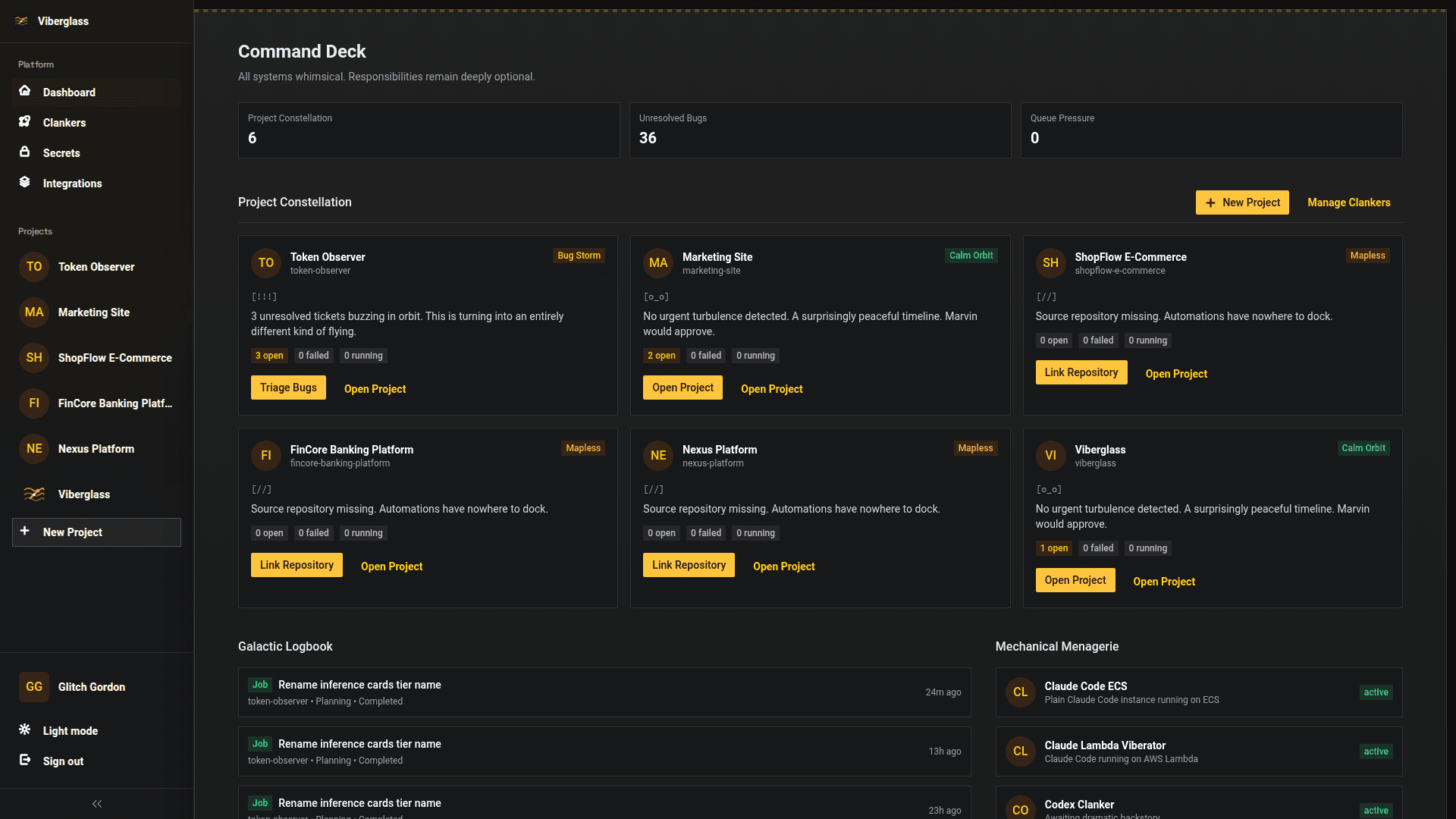This screenshot has height=819, width=1456.
Task: Click the Viberglass wave logo at top
Action: click(x=20, y=20)
